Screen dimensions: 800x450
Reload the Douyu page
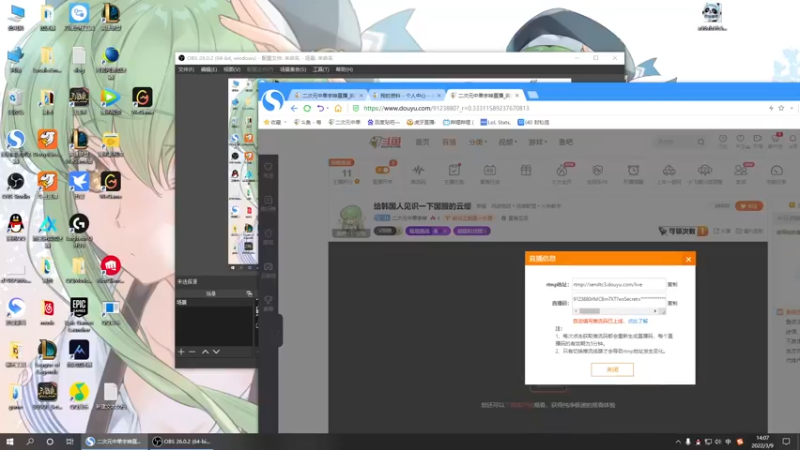pyautogui.click(x=307, y=108)
